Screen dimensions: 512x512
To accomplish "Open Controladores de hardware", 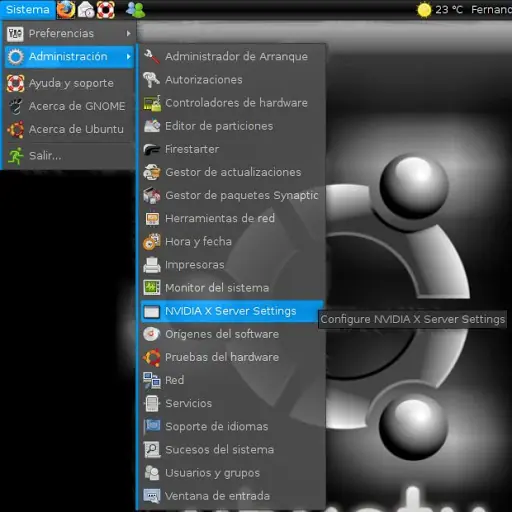I will (232, 103).
